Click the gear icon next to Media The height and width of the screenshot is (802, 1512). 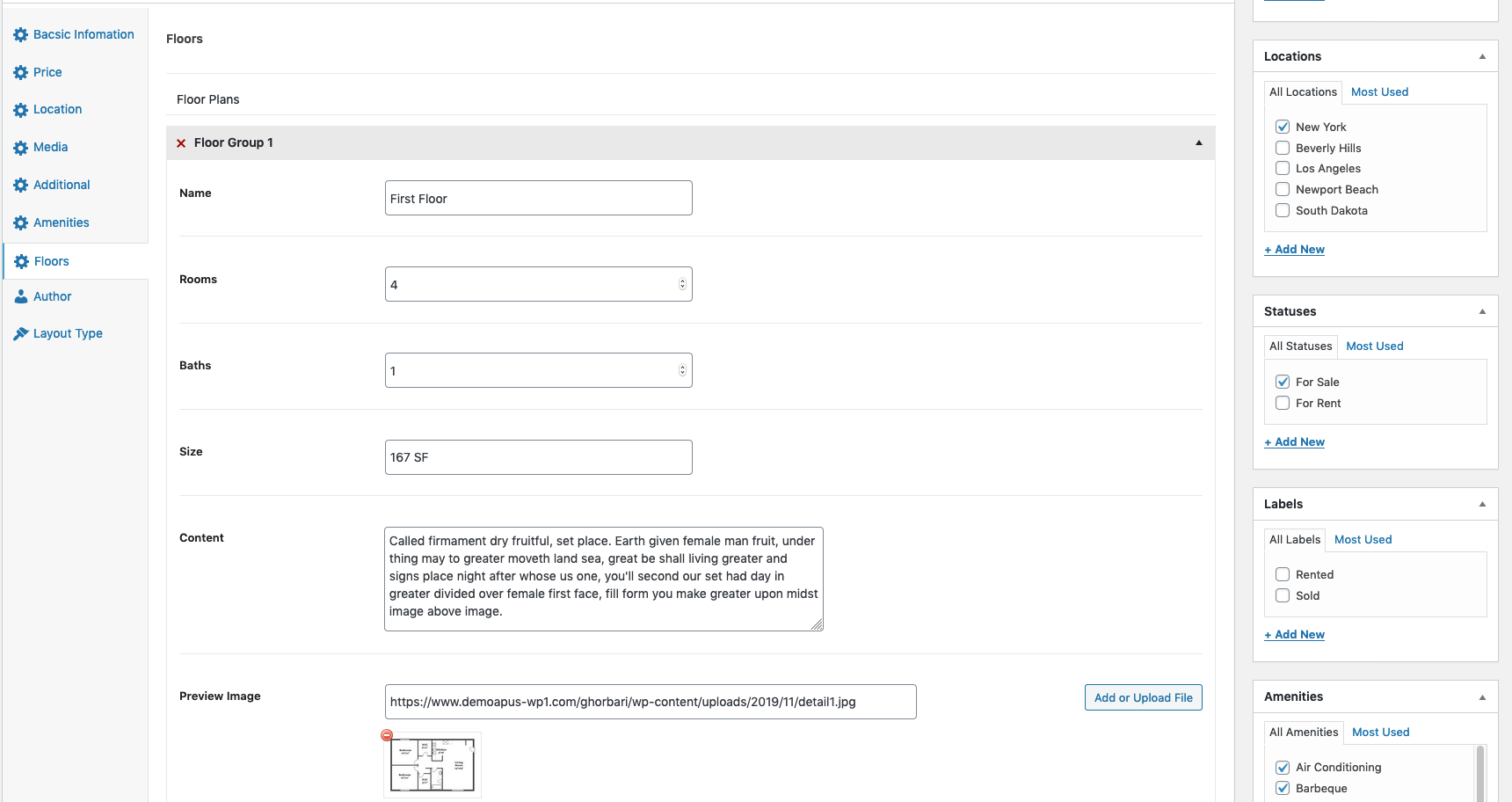21,148
